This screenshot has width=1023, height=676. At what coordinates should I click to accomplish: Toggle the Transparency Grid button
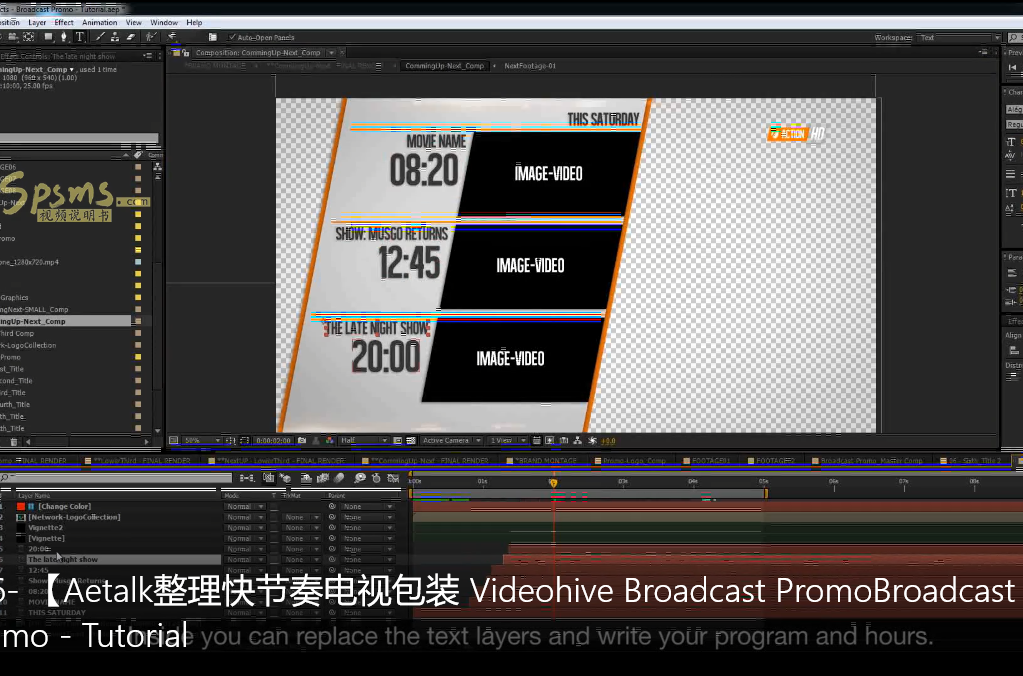[x=410, y=440]
